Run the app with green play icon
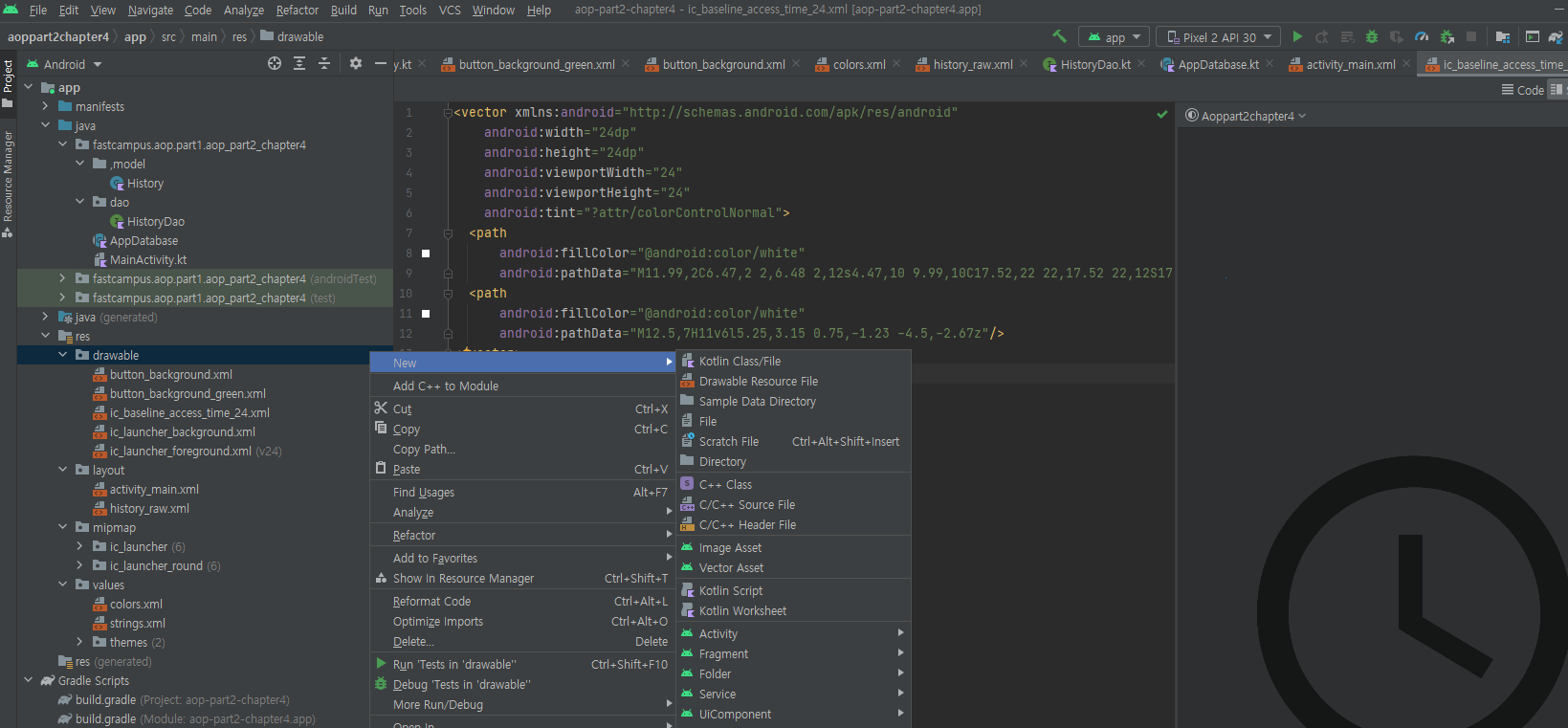Image resolution: width=1568 pixels, height=728 pixels. pyautogui.click(x=1297, y=36)
